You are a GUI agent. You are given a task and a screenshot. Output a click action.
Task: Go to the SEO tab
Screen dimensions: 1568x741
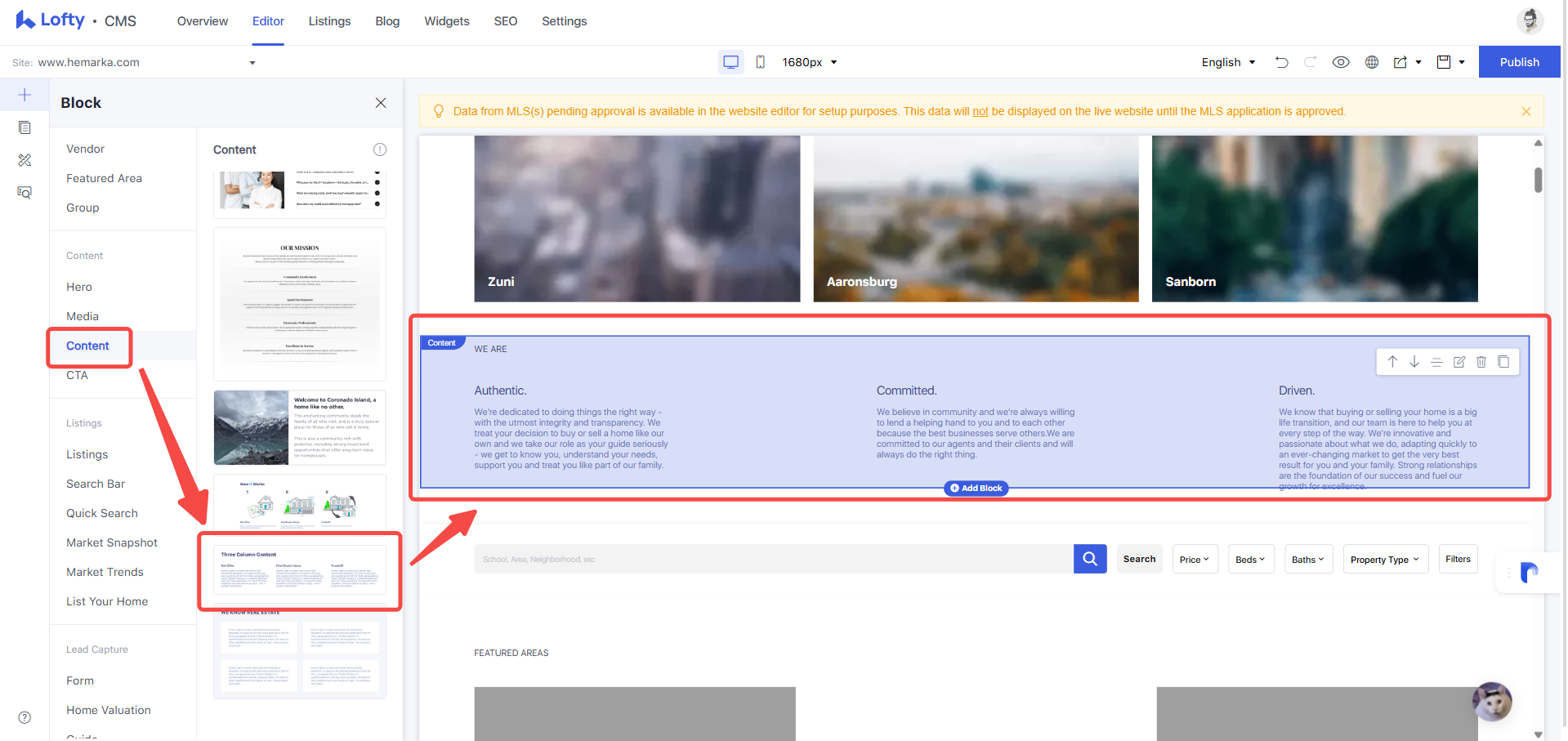(506, 21)
